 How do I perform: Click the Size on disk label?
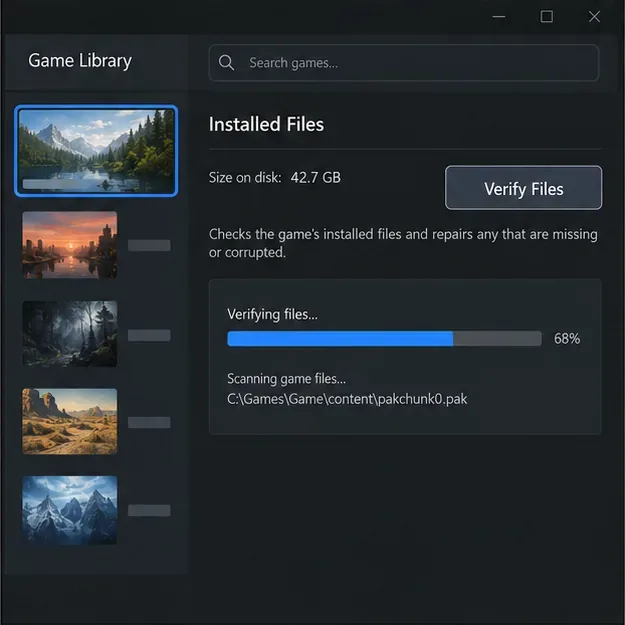tap(245, 177)
